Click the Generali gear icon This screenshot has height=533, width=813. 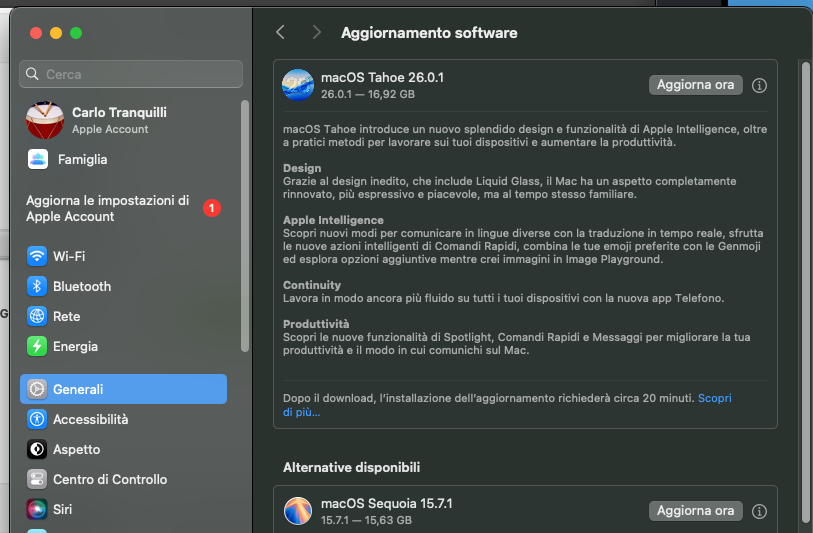coord(37,389)
